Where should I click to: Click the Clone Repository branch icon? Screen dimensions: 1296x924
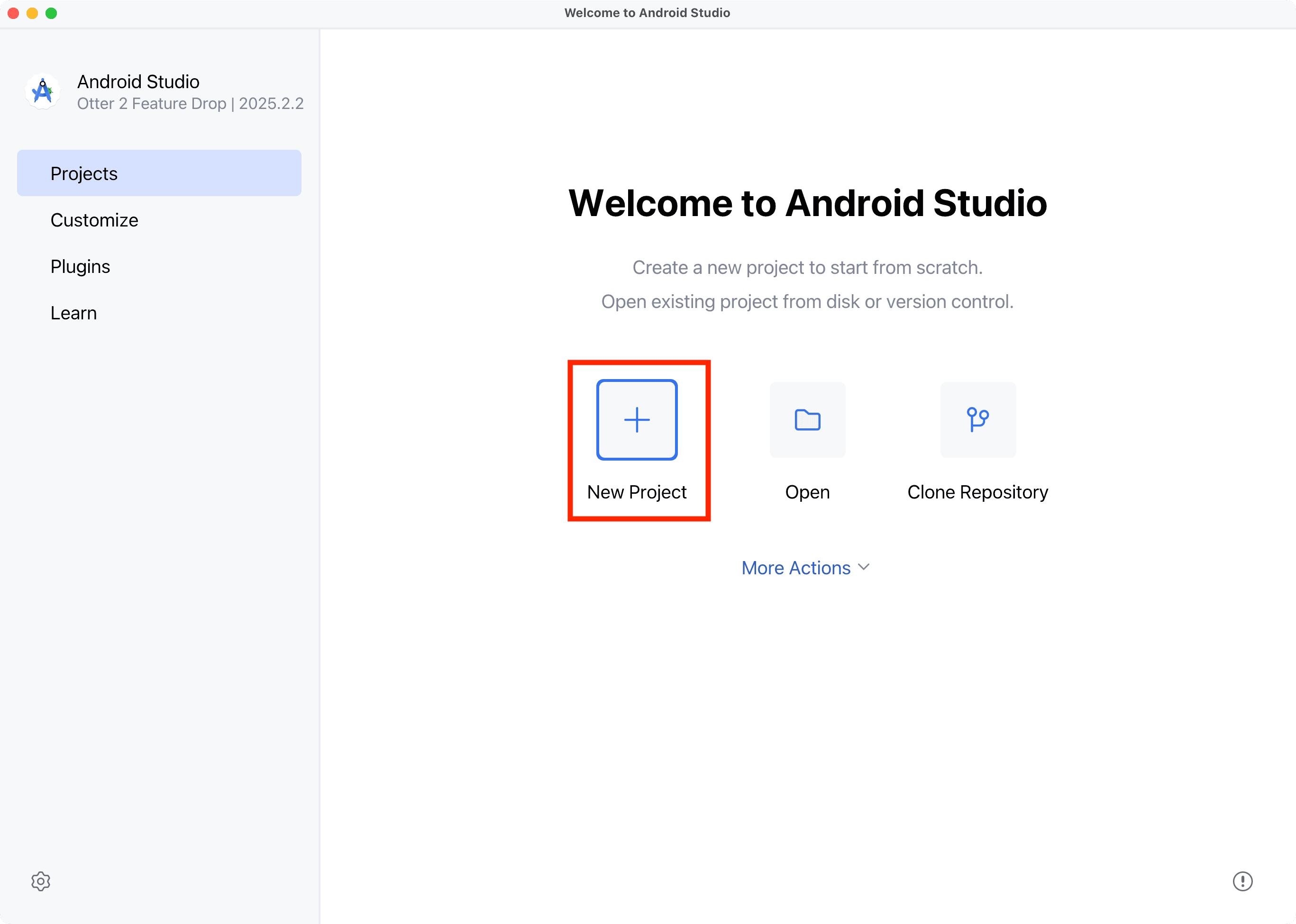[x=977, y=420]
